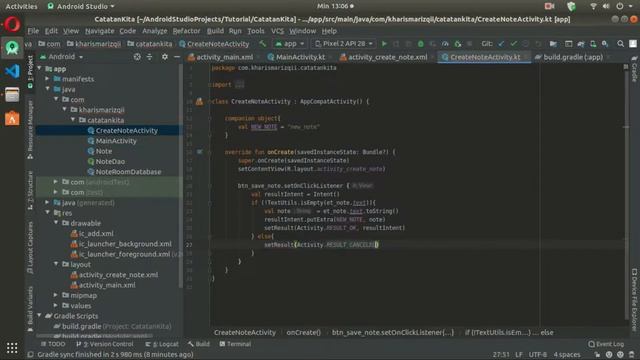
Task: Switch to MainActivity.kt tab
Action: 296,57
